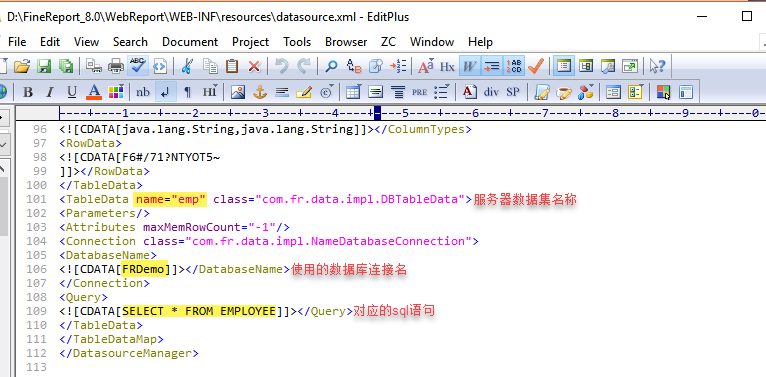Toggle auto indent

pos(491,66)
